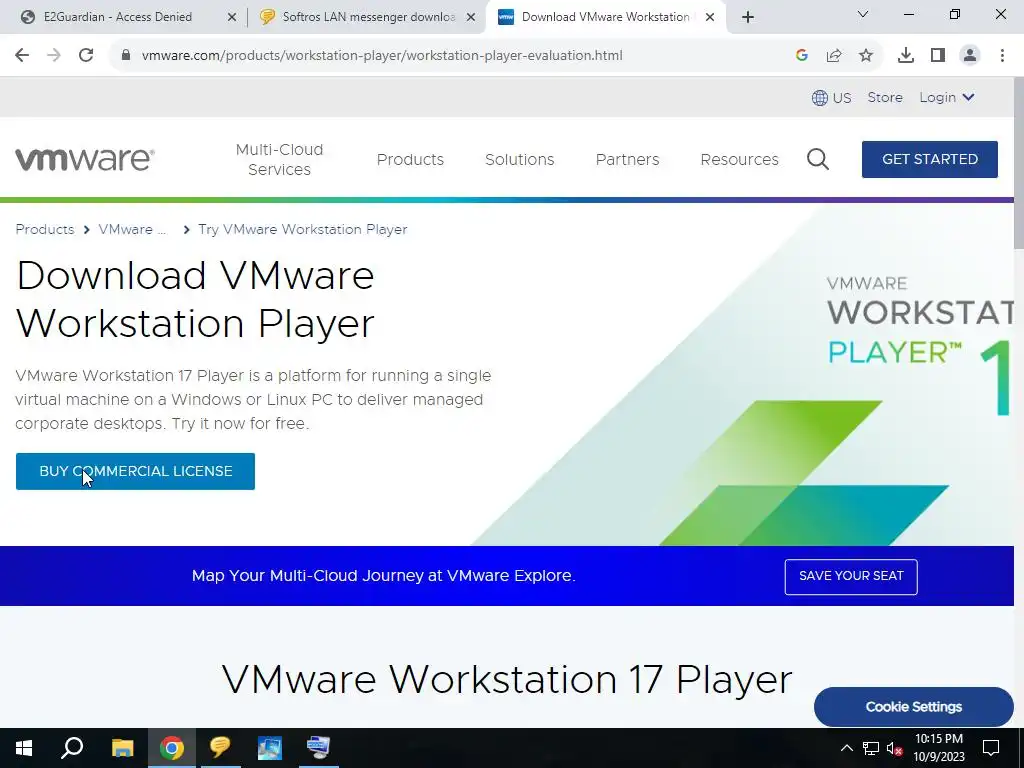Screen dimensions: 1024x768
Task: Open the truncated VMware breadcrumb
Action: [132, 229]
